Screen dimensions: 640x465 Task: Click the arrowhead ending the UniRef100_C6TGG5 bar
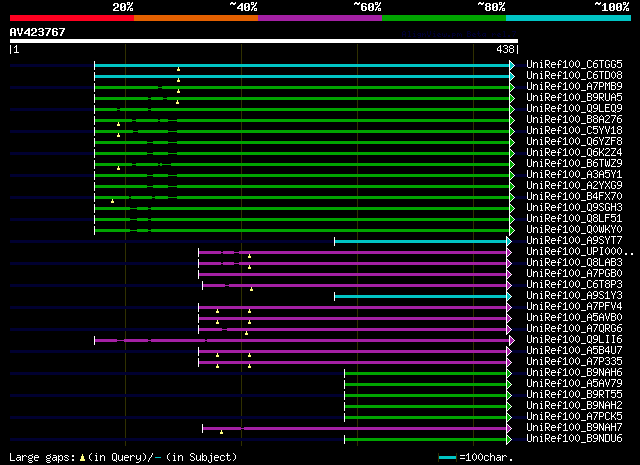coord(512,65)
